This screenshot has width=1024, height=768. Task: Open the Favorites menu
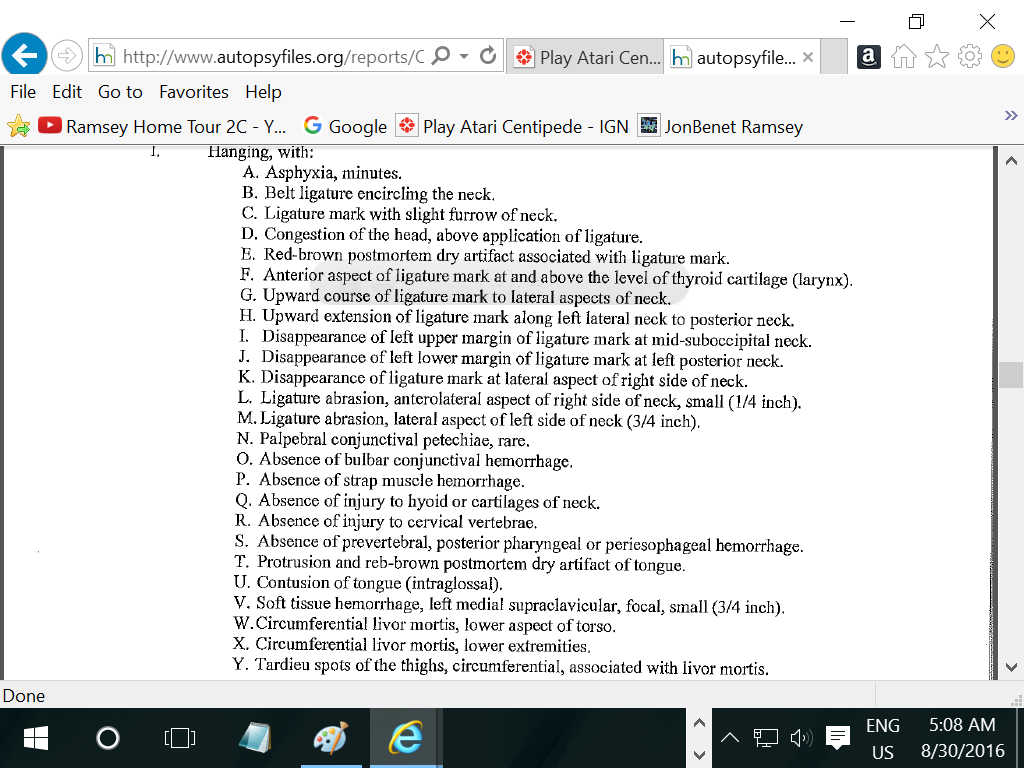[193, 91]
